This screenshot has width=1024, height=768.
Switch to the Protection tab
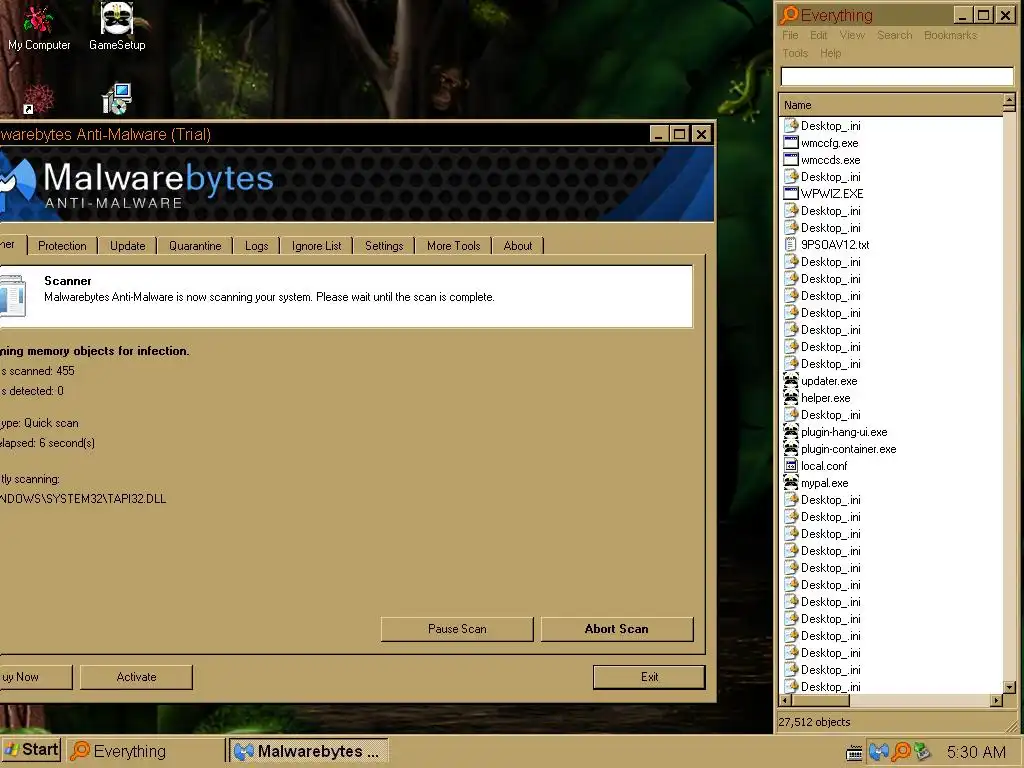(x=62, y=246)
